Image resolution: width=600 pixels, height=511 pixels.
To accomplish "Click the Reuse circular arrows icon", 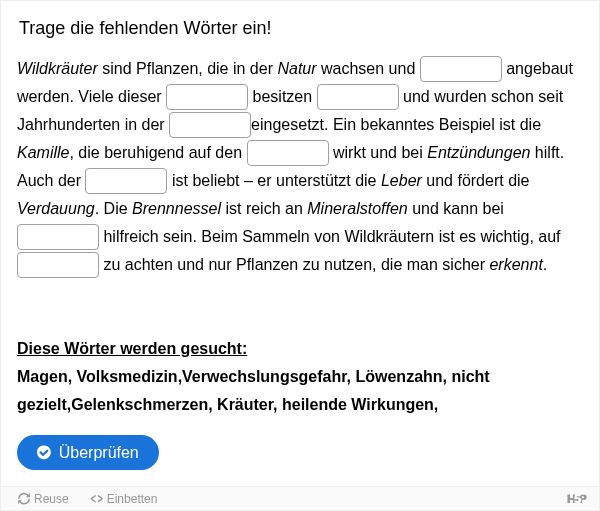I will point(24,499).
